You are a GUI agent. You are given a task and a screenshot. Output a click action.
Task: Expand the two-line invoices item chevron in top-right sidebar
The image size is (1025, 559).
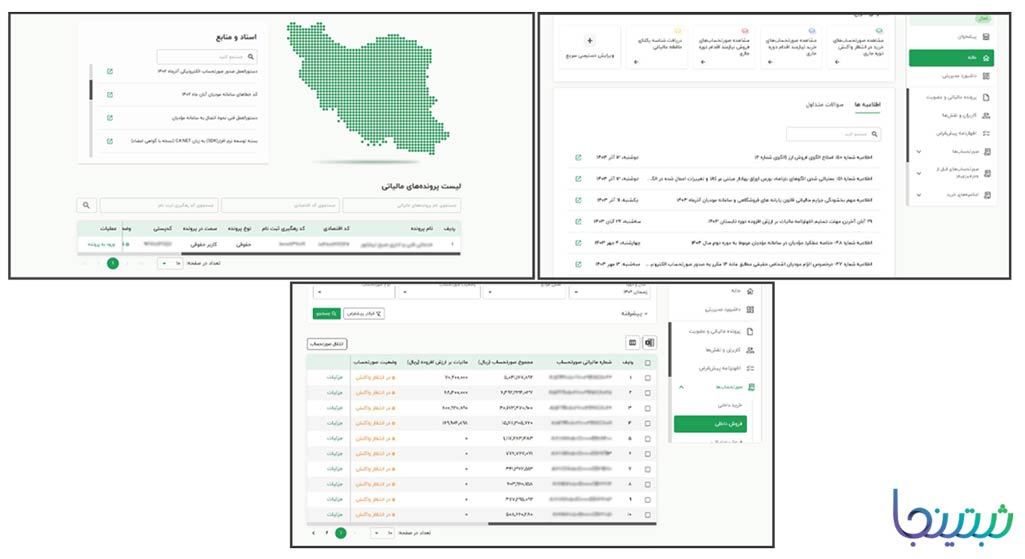pos(918,173)
